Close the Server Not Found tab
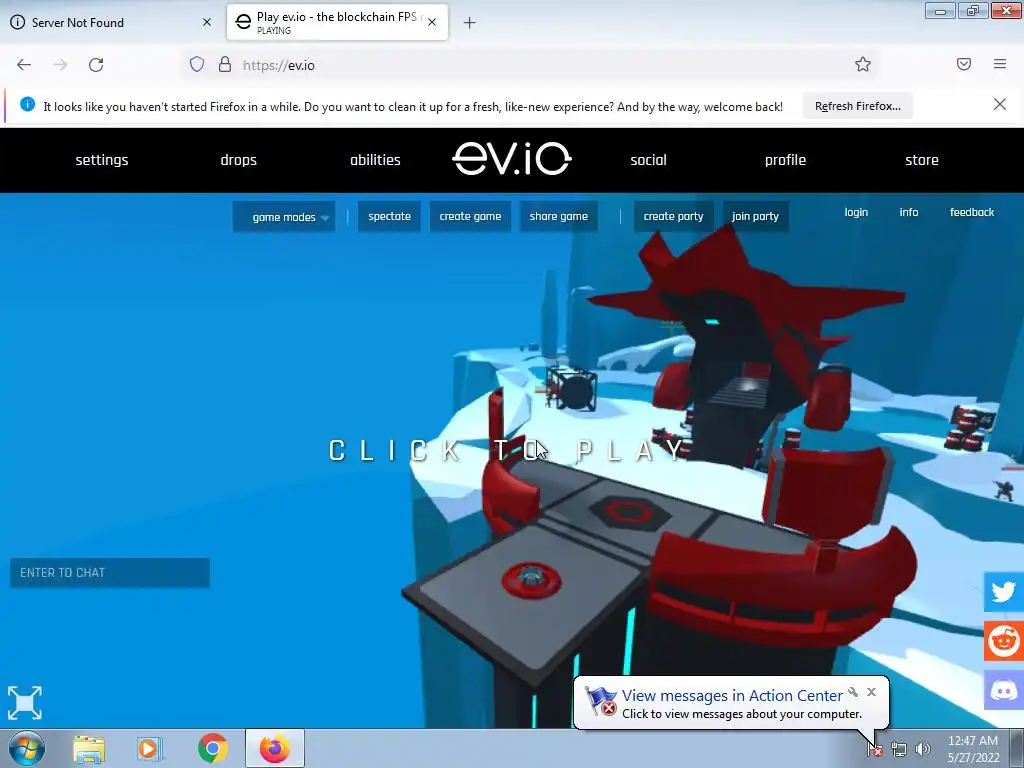 coord(207,22)
